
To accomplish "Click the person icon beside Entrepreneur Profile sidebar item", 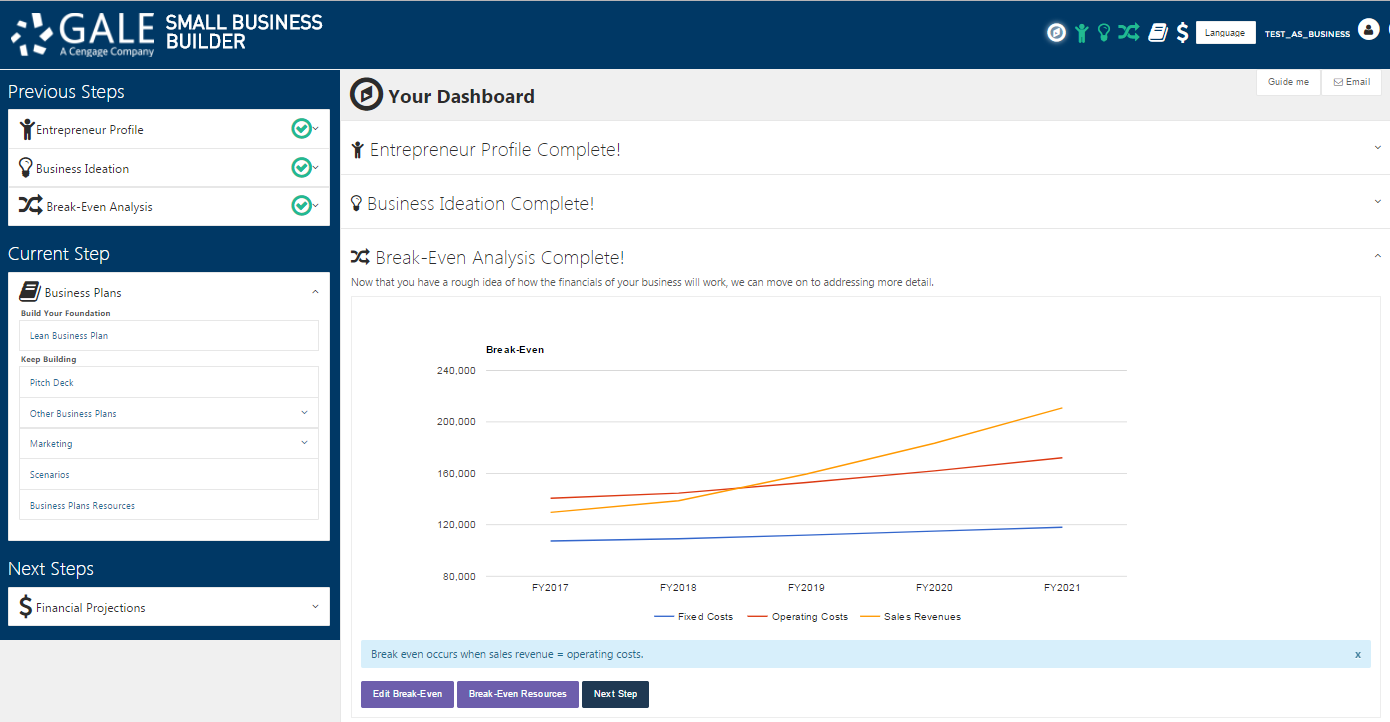I will 27,130.
